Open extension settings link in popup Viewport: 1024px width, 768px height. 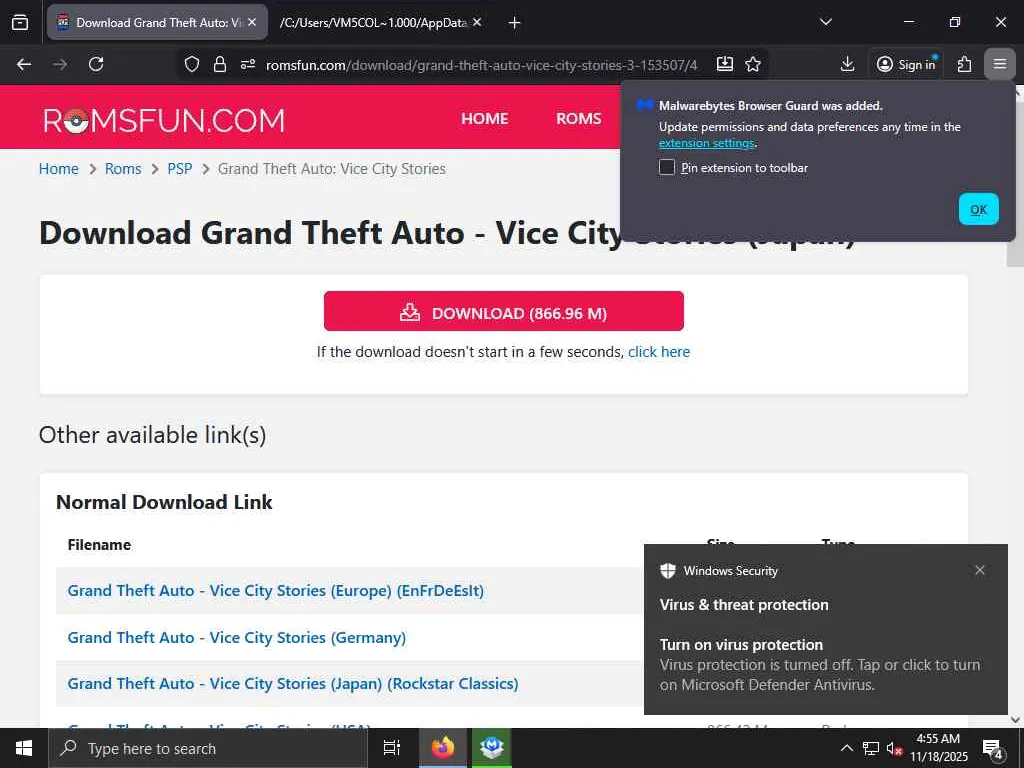point(707,143)
